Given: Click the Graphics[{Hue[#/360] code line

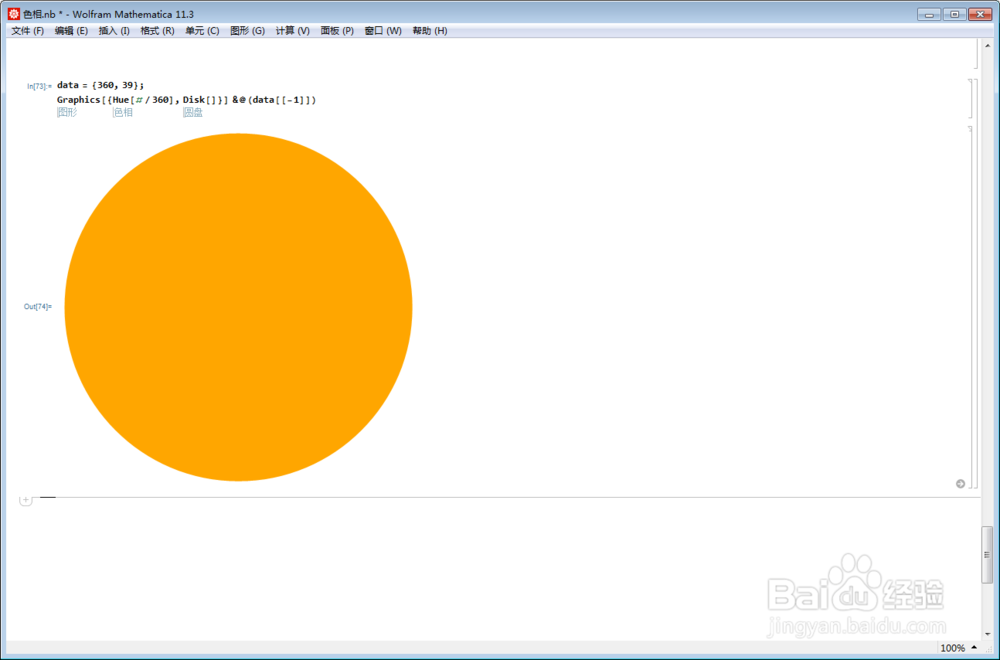Looking at the screenshot, I should pos(186,99).
